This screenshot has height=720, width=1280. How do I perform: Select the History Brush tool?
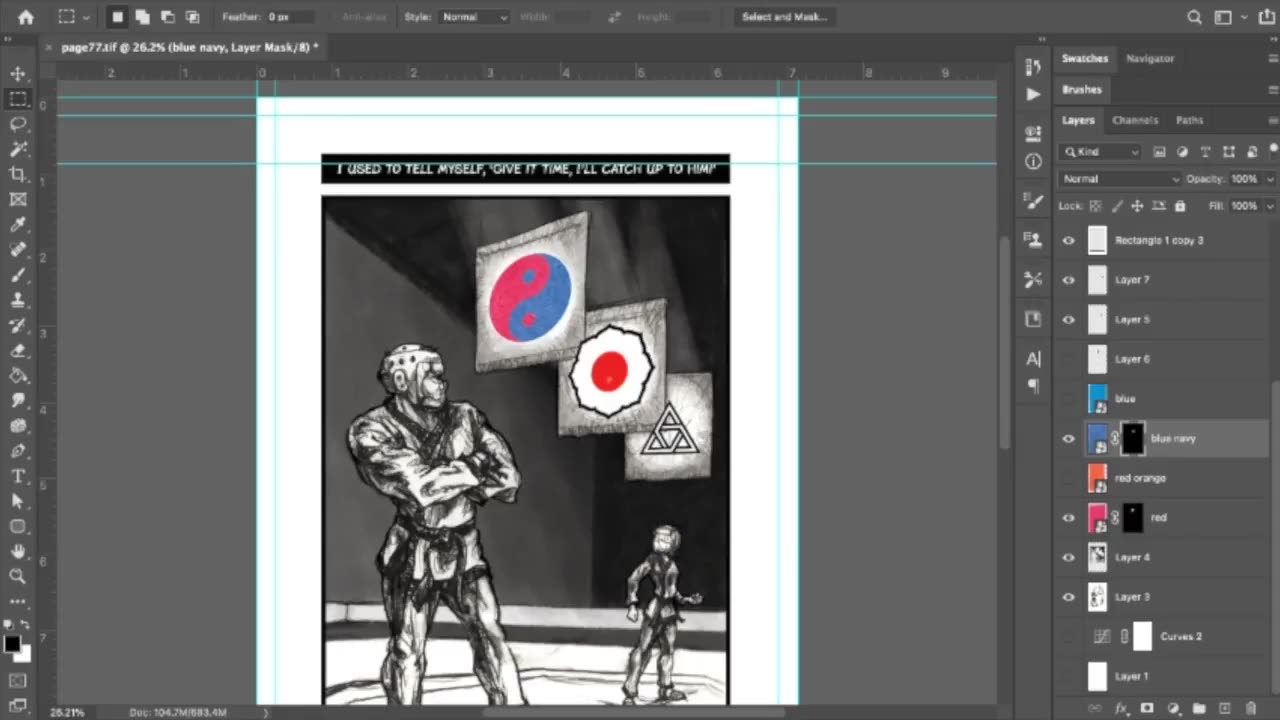18,326
